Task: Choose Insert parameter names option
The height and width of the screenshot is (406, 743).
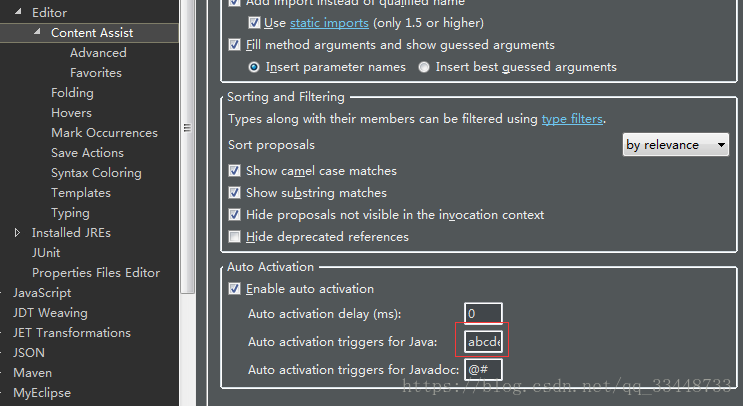Action: (x=254, y=67)
